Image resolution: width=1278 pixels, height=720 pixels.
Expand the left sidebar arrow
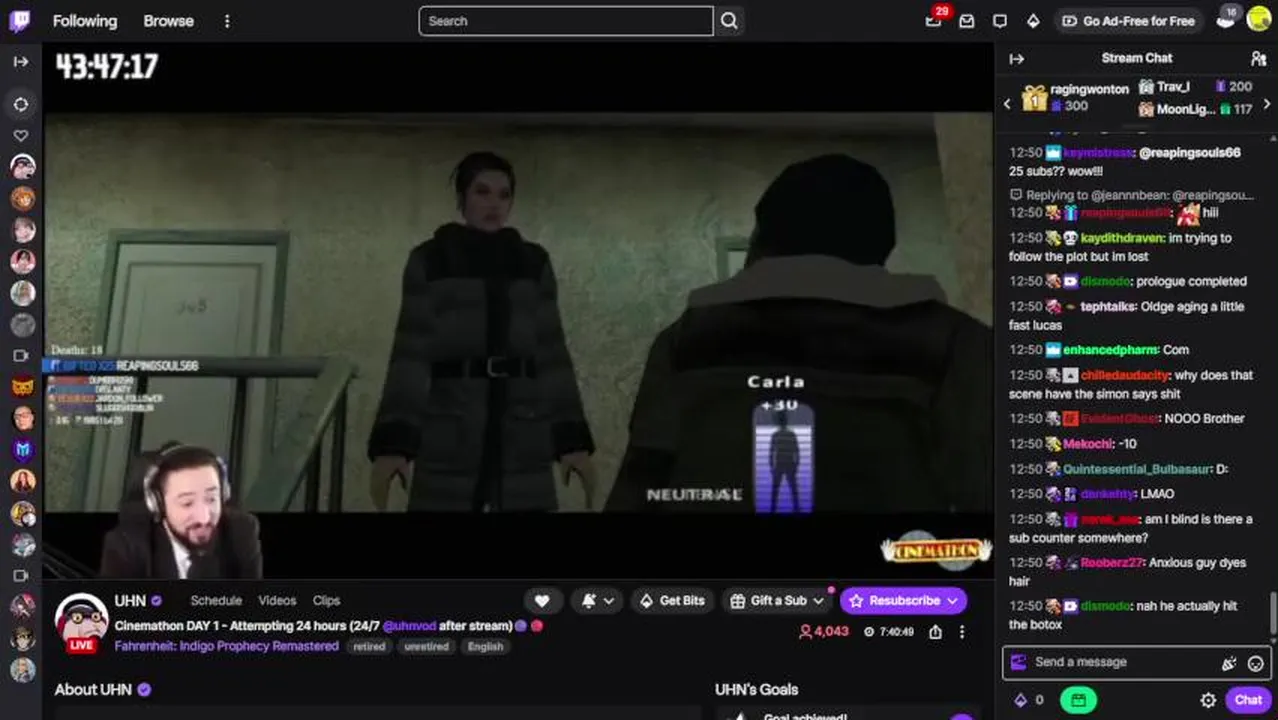tap(21, 62)
